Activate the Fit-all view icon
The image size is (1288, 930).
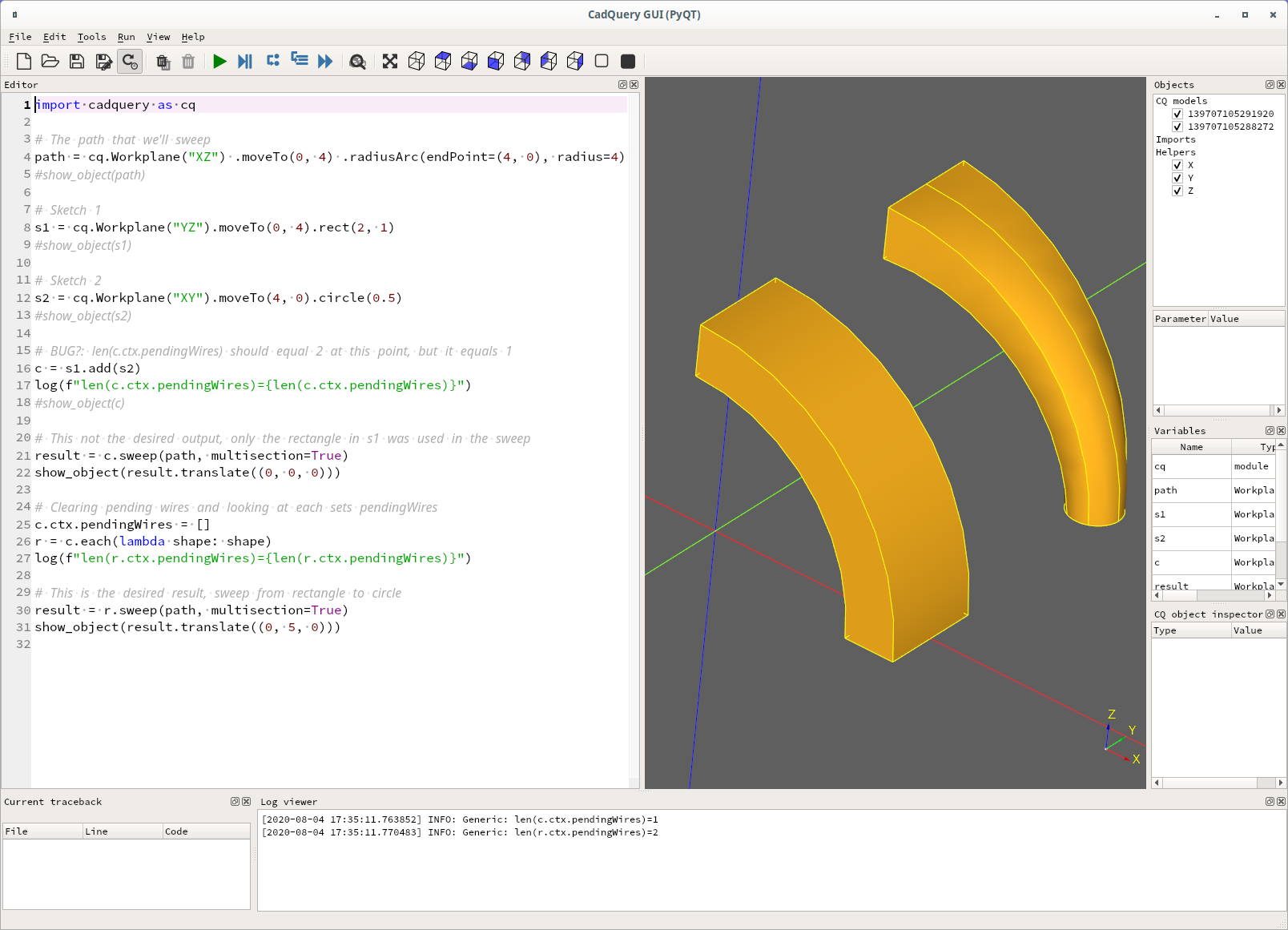coord(390,61)
